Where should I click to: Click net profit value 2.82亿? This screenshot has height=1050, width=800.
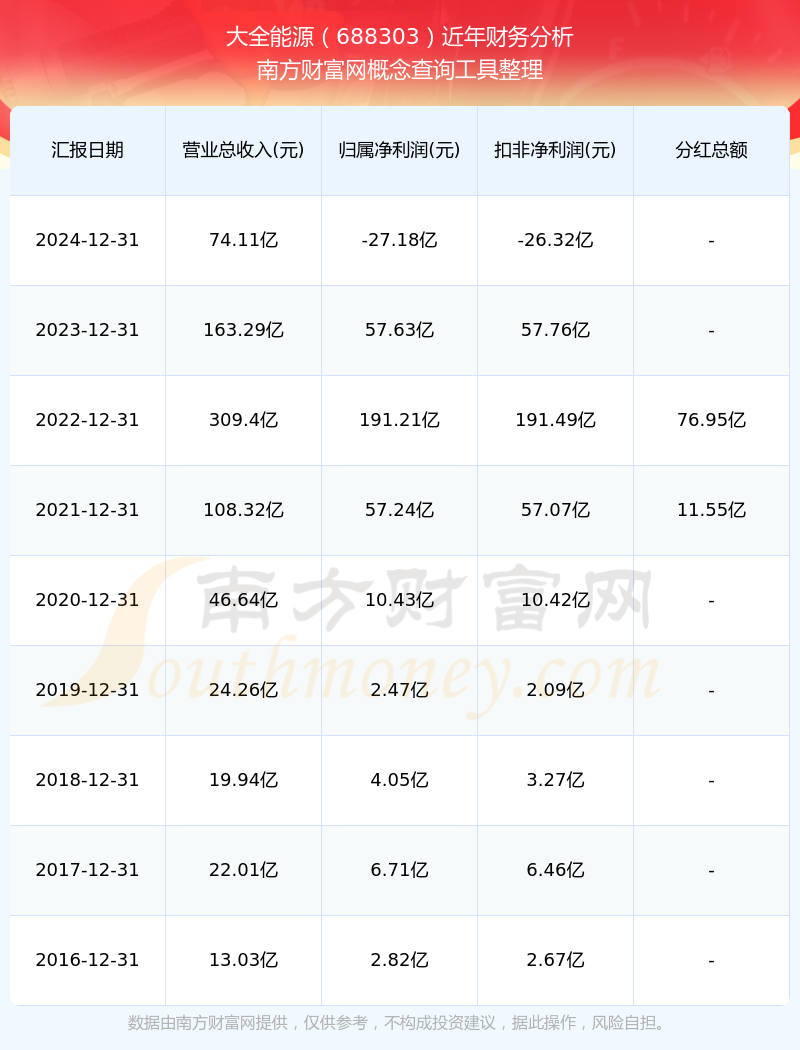[400, 960]
